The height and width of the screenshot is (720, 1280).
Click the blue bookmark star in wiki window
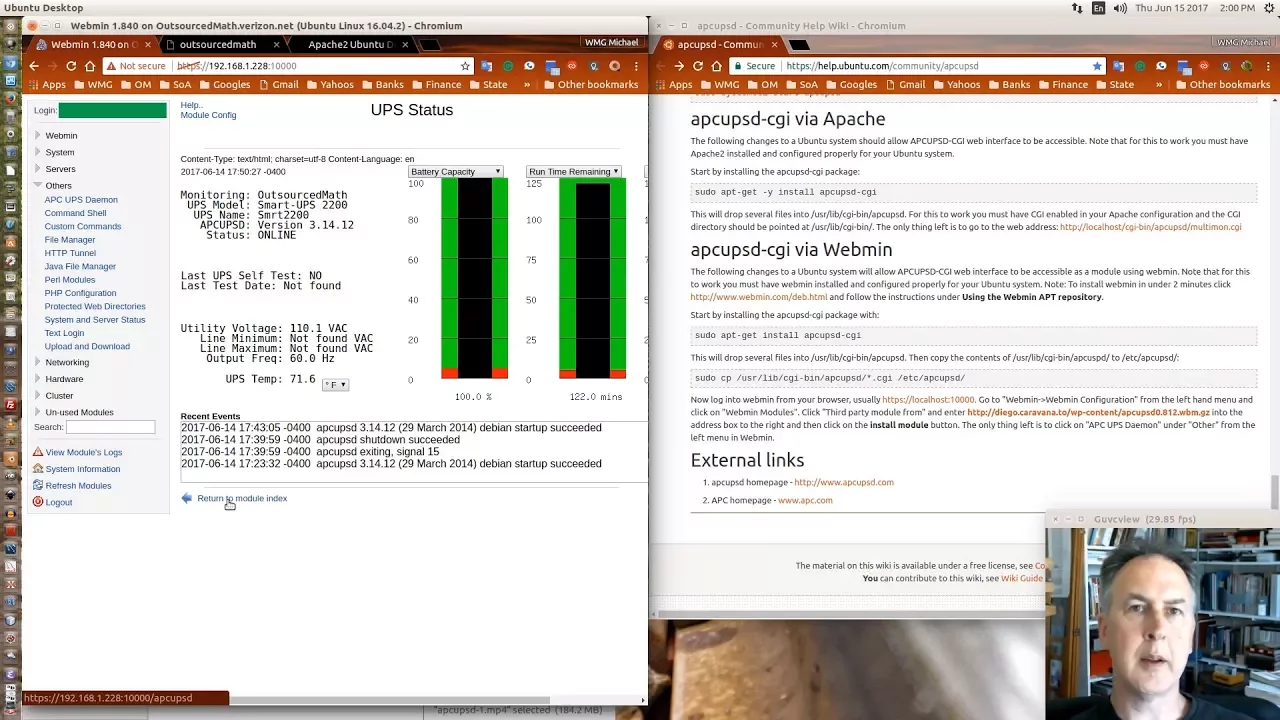click(x=1097, y=66)
